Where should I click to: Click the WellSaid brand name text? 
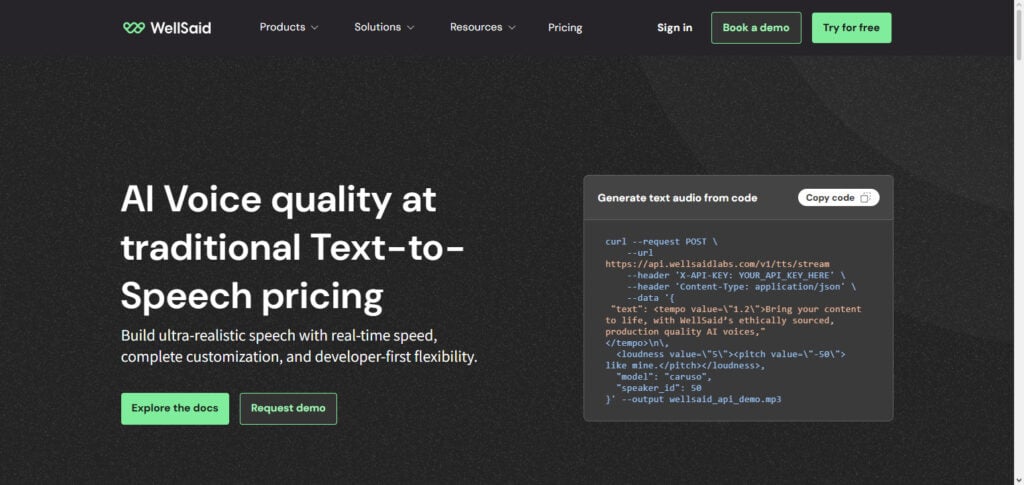(180, 27)
